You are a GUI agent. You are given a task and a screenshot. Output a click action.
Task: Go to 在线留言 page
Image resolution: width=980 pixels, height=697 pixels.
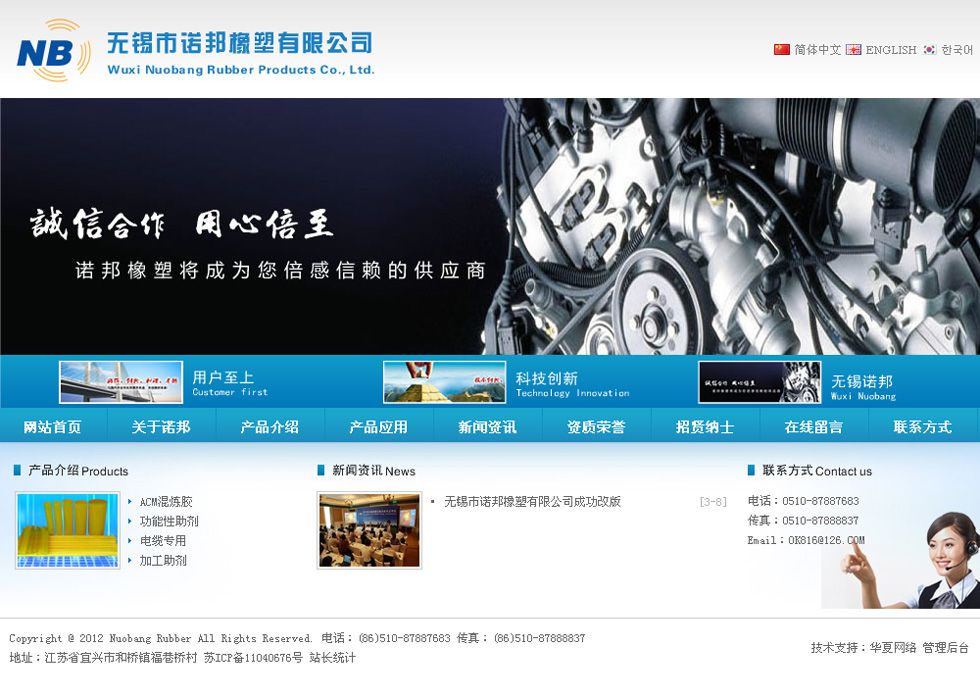click(813, 427)
